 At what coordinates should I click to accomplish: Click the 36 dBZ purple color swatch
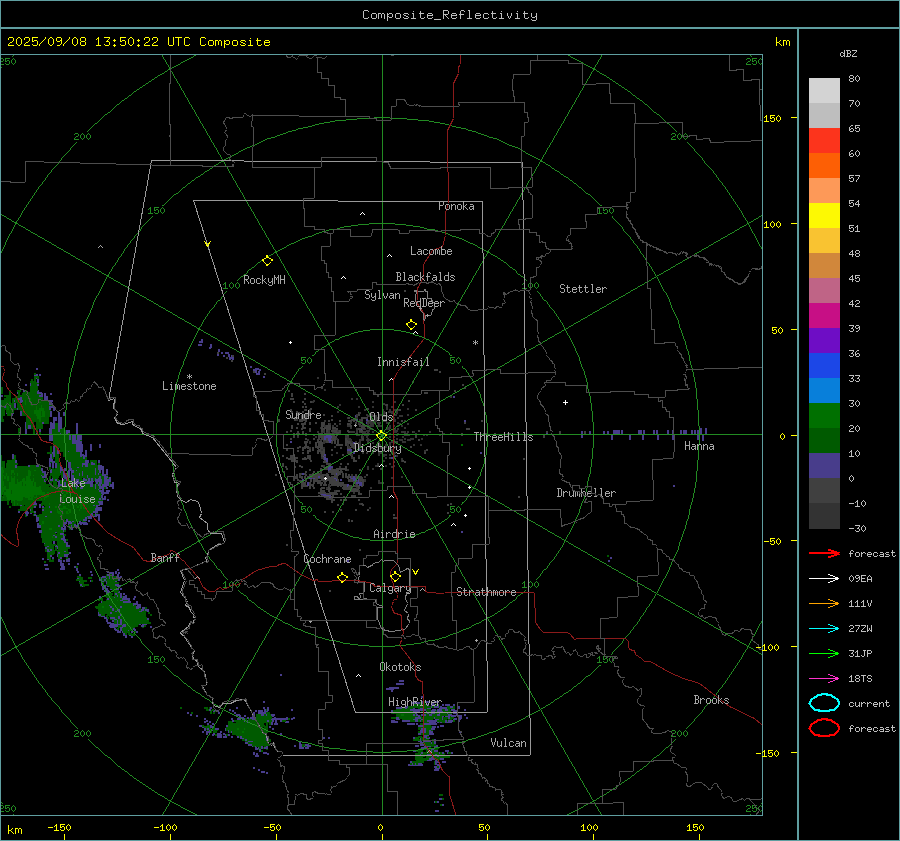[x=824, y=340]
